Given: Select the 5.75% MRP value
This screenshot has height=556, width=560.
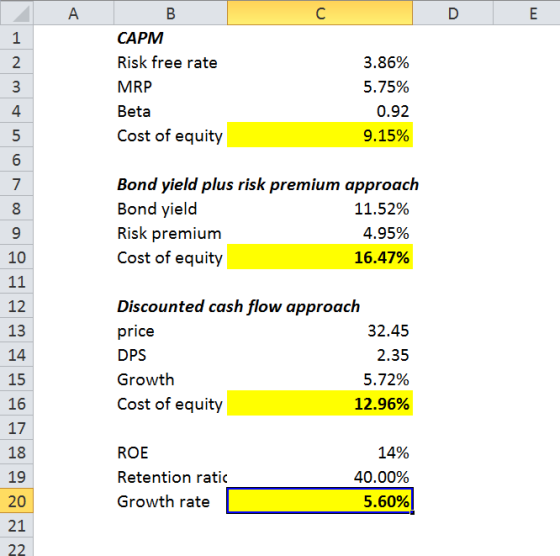Looking at the screenshot, I should click(320, 86).
